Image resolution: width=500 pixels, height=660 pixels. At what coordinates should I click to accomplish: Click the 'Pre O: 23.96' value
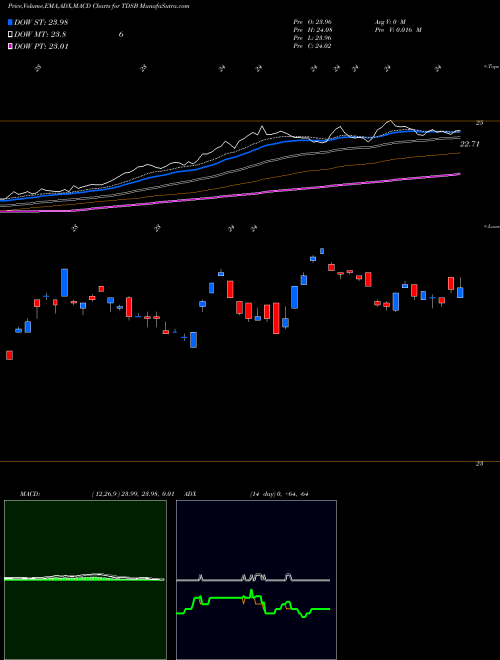point(312,22)
